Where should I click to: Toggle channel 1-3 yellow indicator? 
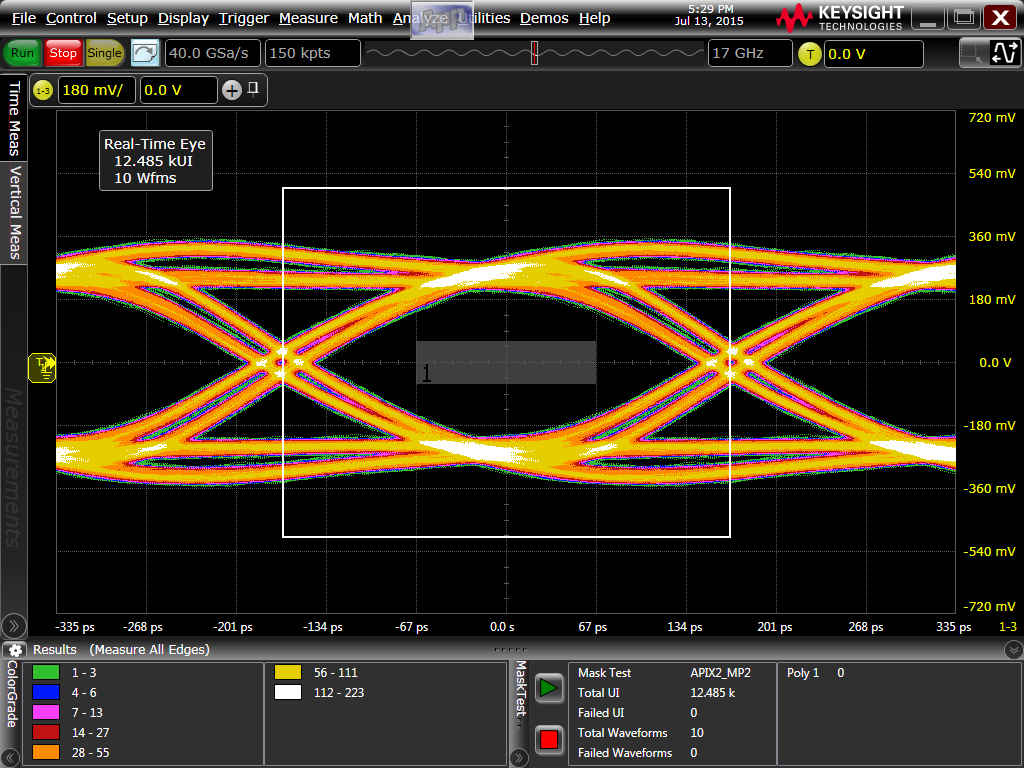click(x=42, y=91)
